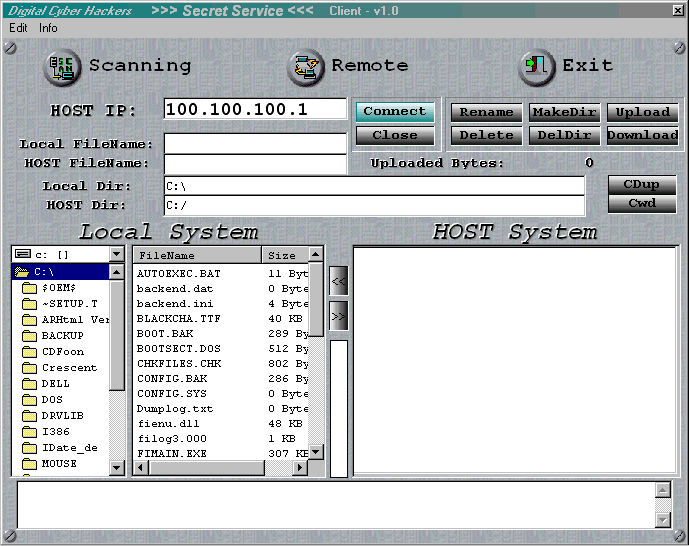The height and width of the screenshot is (546, 689).
Task: Select AUTOEXEC.BAT in the file list
Action: coord(179,273)
